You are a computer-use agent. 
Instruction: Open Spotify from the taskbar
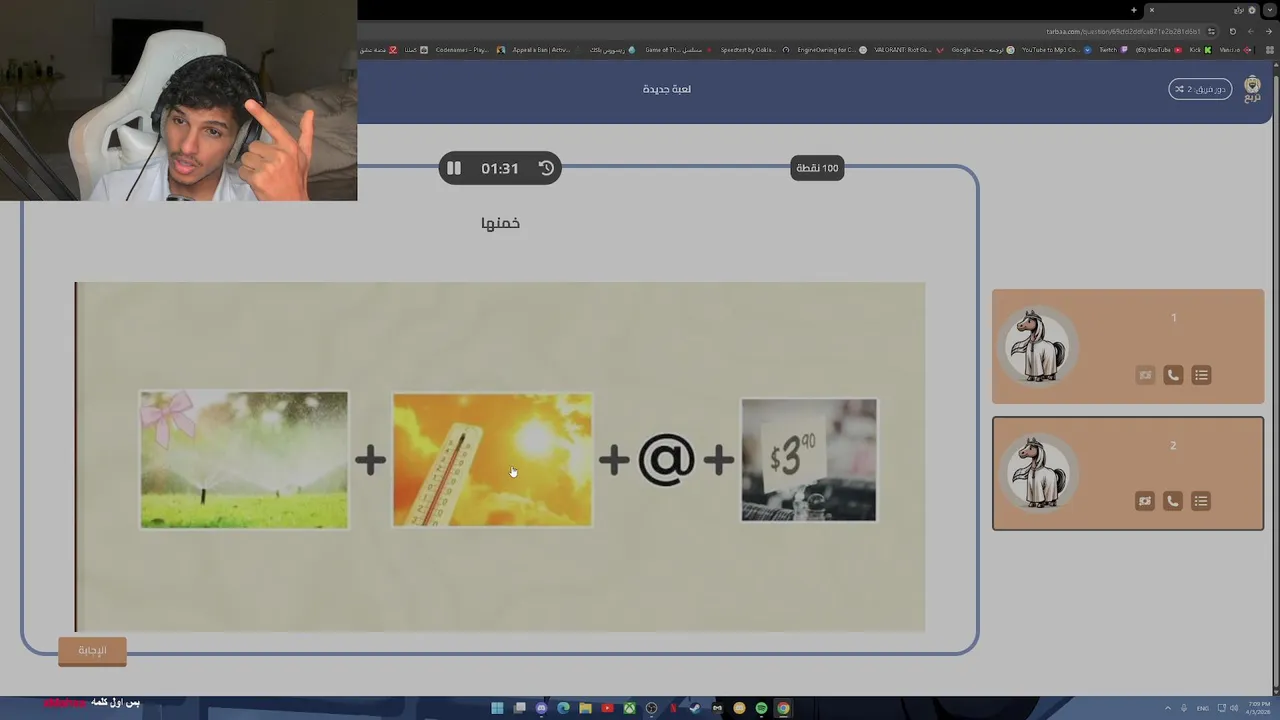[x=761, y=708]
